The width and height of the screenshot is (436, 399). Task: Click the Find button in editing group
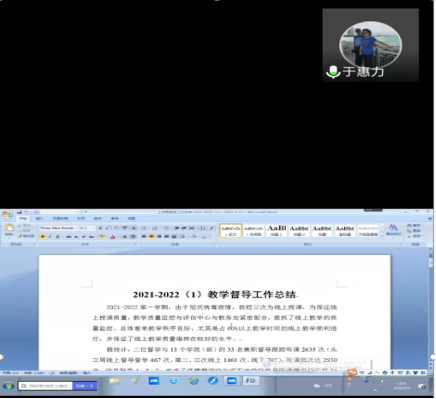click(414, 226)
